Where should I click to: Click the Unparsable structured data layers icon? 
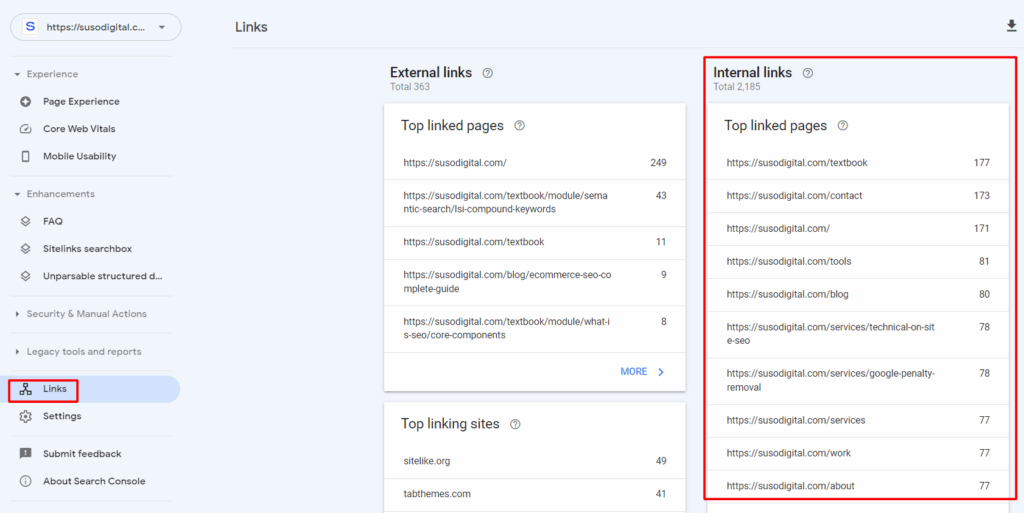(25, 276)
